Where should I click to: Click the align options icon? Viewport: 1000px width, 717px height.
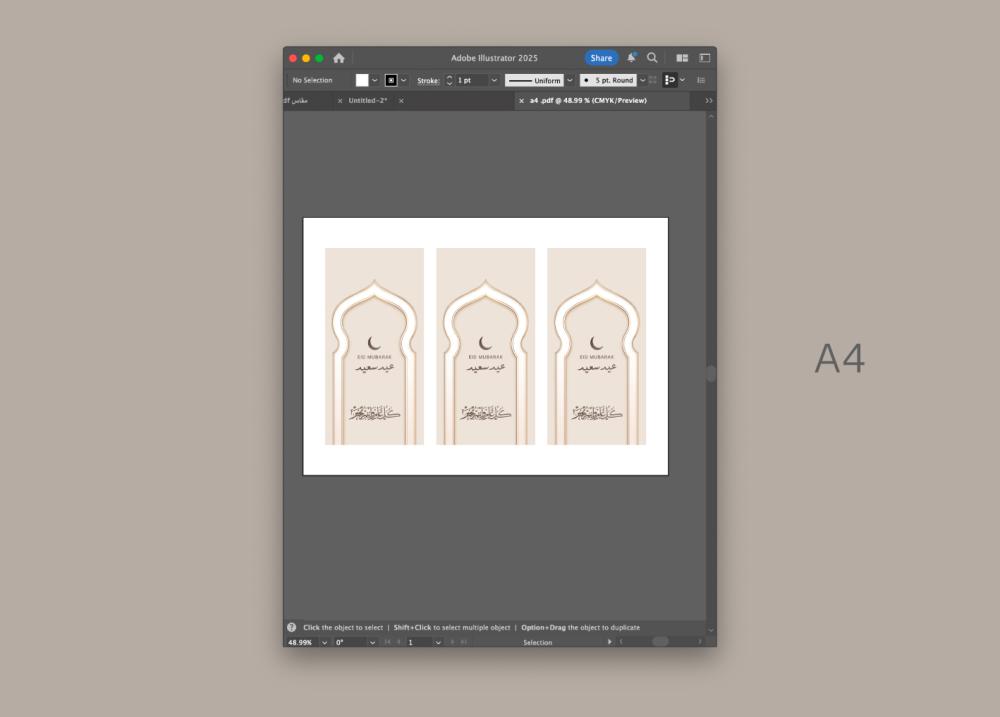(x=670, y=80)
